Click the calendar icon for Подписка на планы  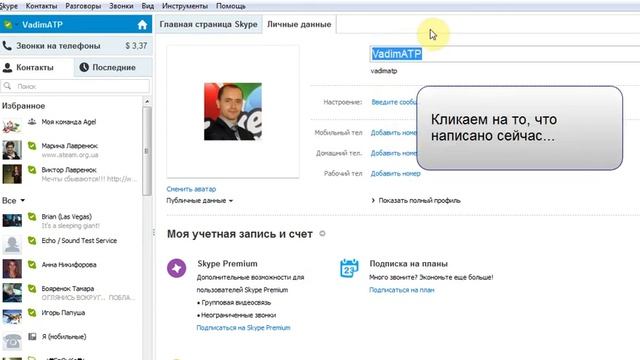point(349,268)
